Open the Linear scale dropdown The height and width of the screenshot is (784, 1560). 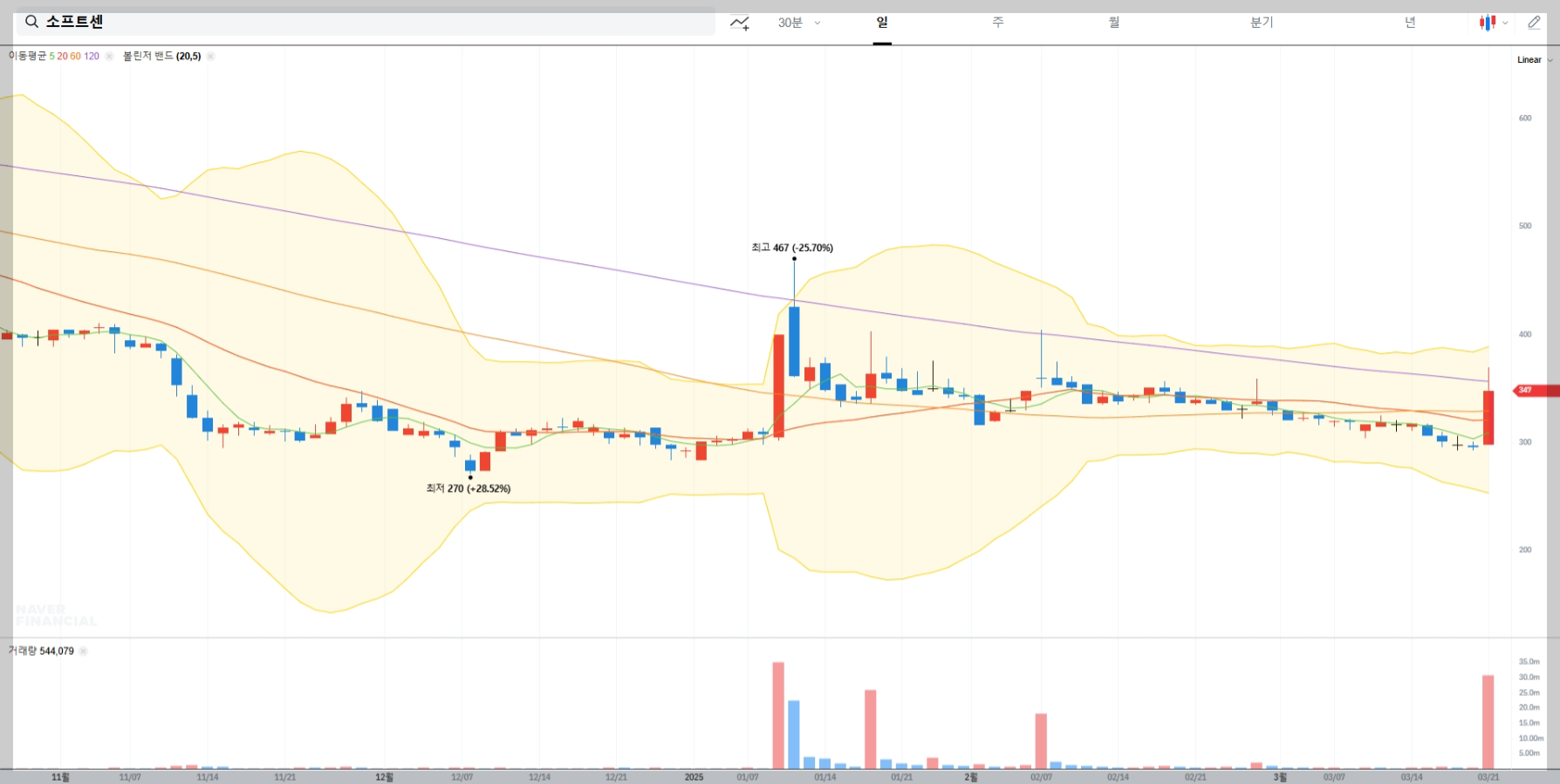point(1535,60)
